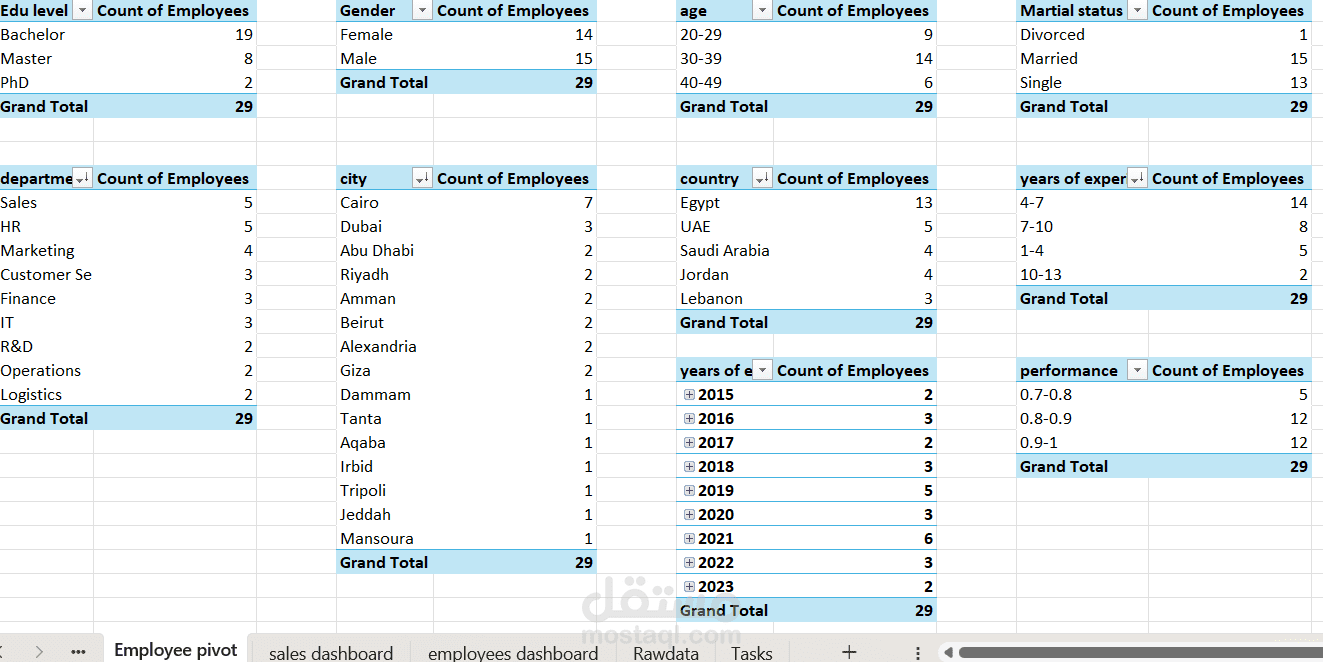
Task: Select the Jeddah city cell
Action: 363,515
